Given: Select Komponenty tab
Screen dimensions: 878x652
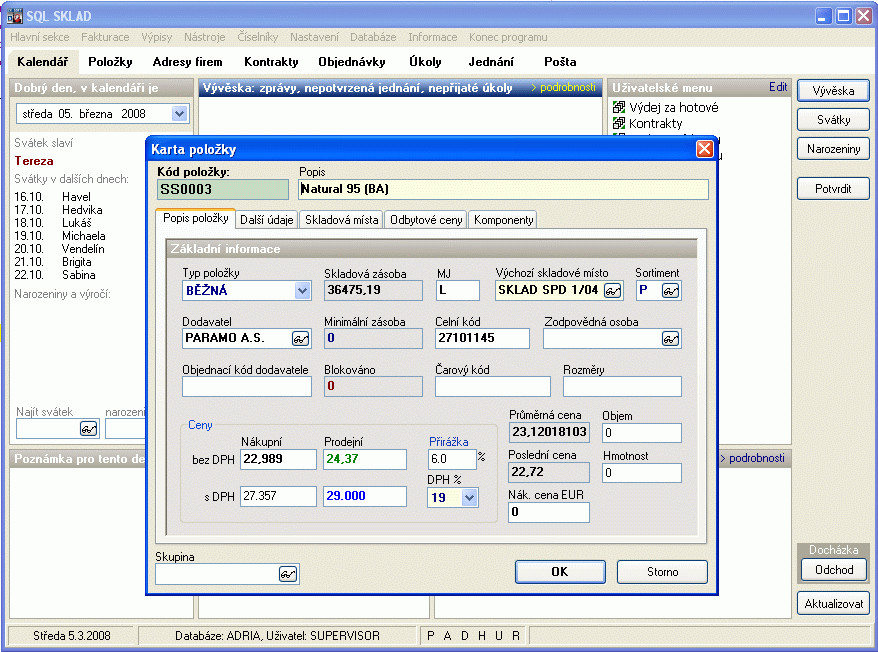Looking at the screenshot, I should [x=503, y=220].
